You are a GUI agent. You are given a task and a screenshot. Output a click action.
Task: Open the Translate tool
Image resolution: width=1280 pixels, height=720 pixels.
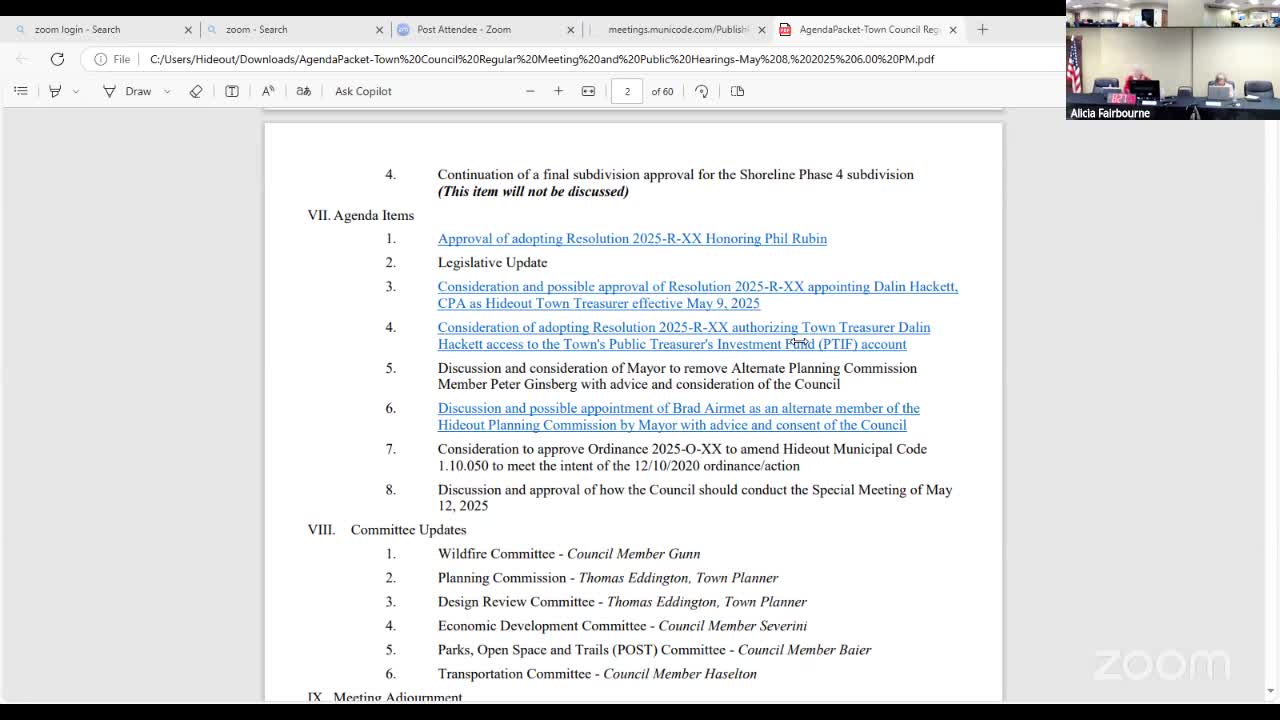coord(304,91)
